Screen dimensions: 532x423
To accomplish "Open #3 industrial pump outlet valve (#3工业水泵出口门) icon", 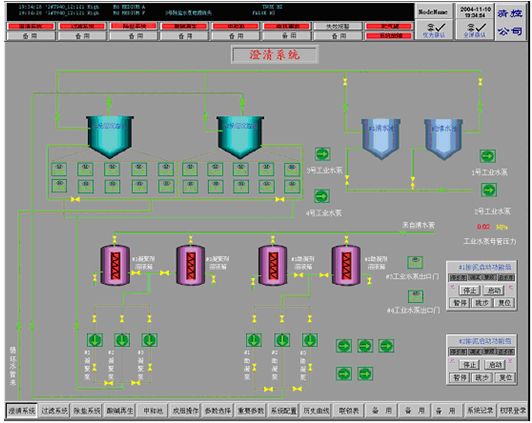I will pyautogui.click(x=415, y=263).
